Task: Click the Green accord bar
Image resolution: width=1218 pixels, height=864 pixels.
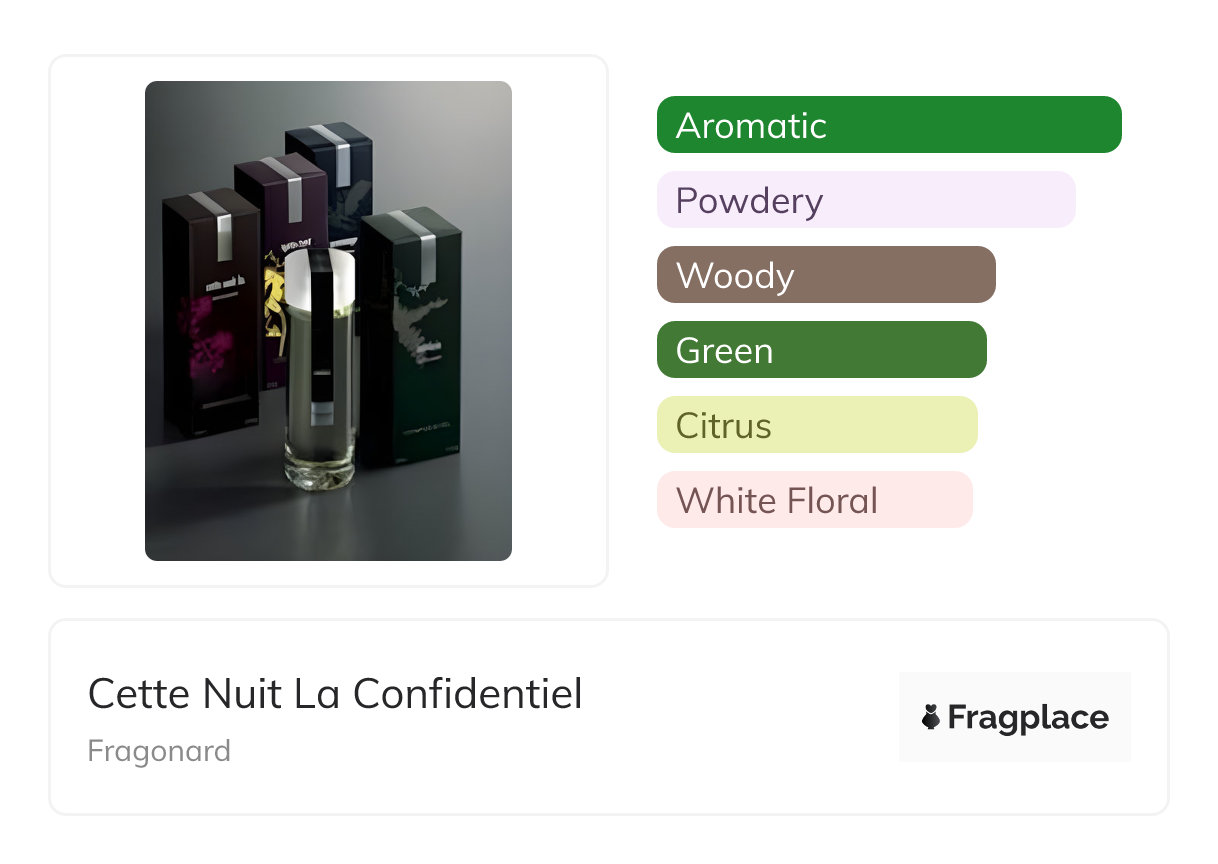Action: pyautogui.click(x=822, y=350)
